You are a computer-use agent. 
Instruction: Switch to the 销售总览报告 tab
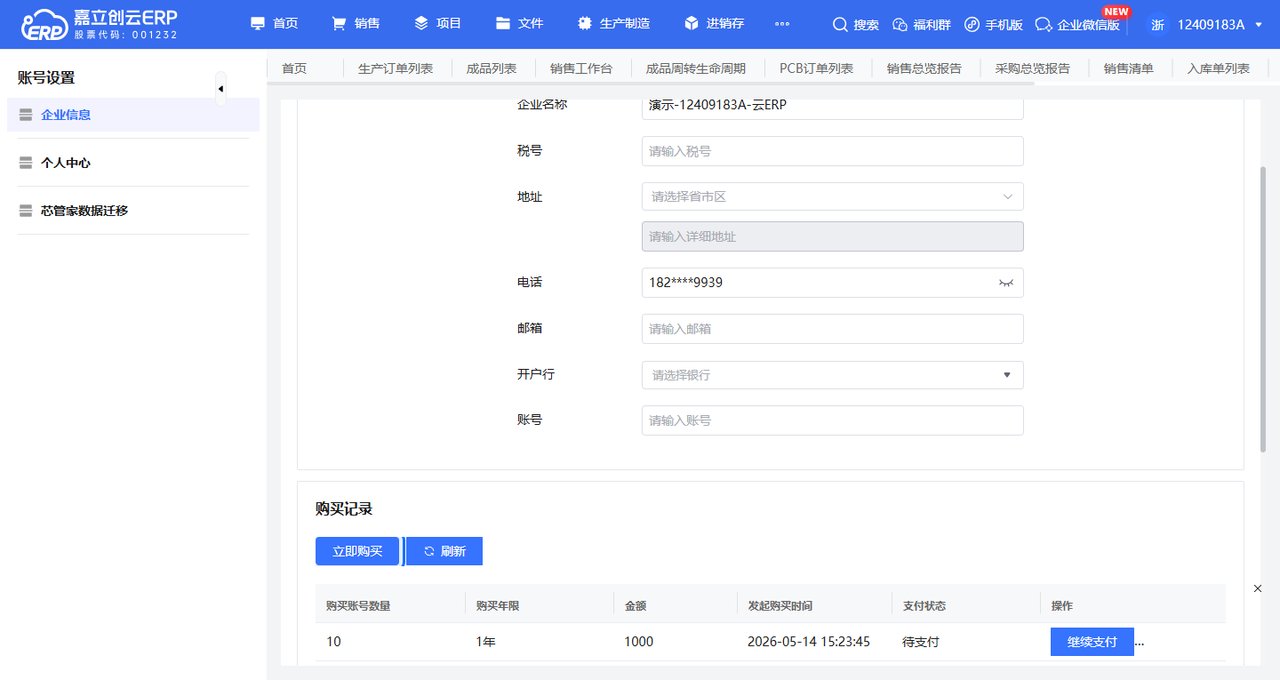[x=924, y=69]
